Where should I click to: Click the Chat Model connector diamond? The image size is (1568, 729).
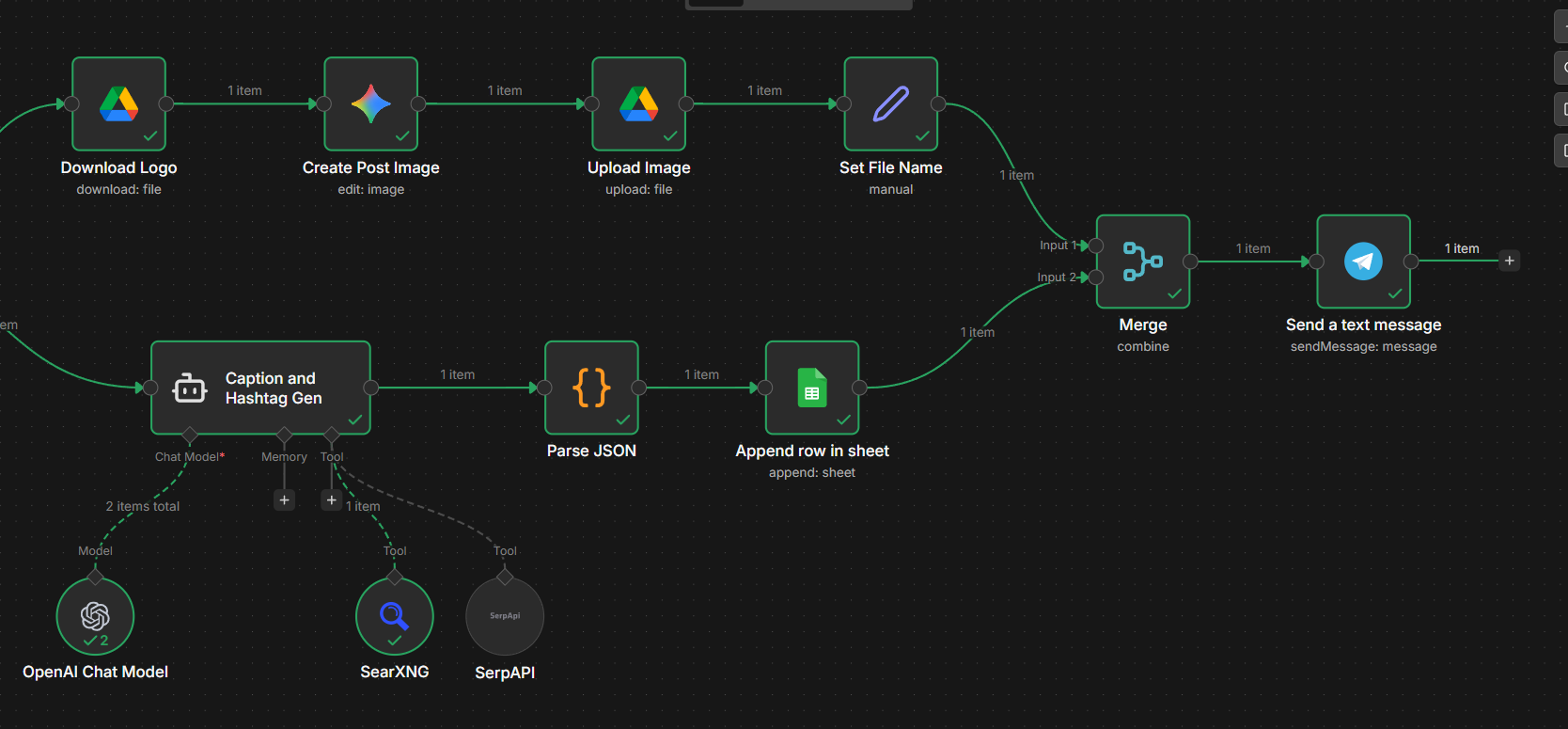pos(190,435)
